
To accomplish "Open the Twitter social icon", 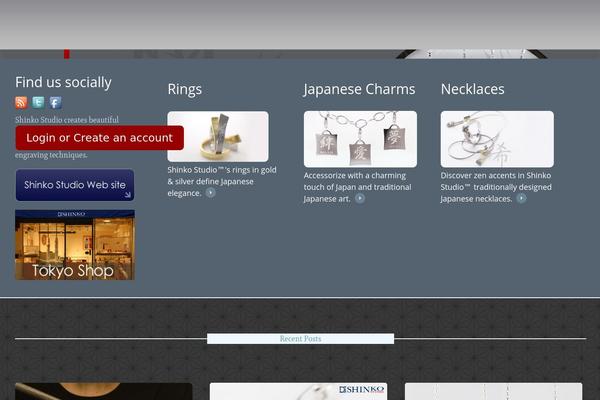I will click(38, 102).
